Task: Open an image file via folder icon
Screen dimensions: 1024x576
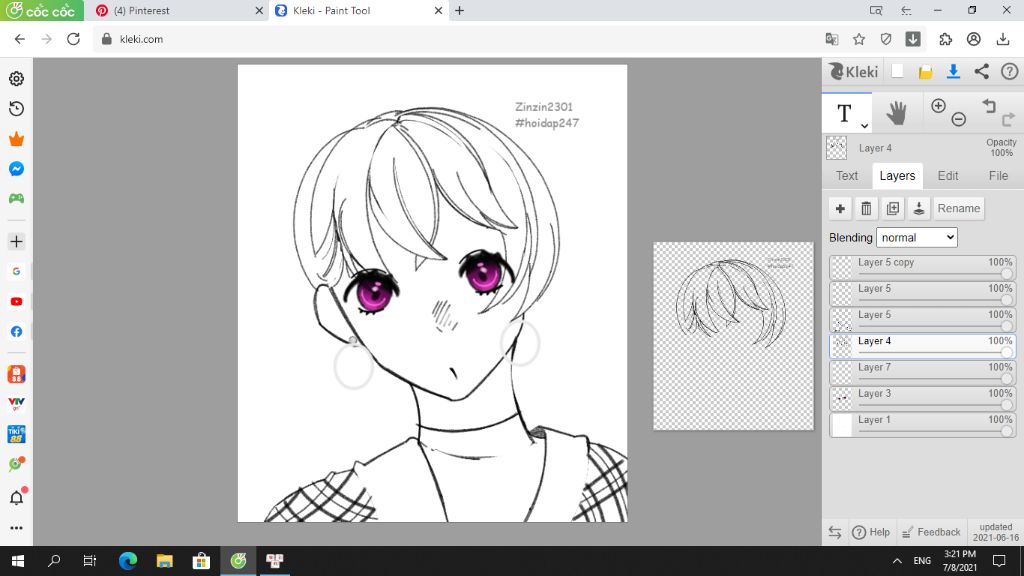Action: click(925, 72)
